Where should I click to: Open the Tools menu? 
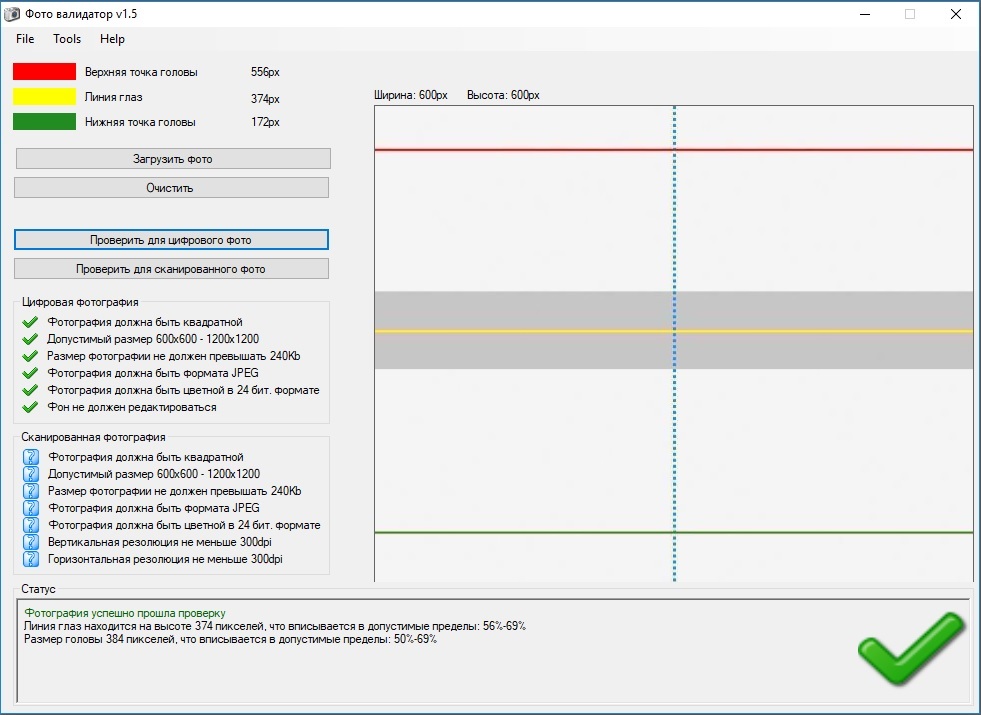click(67, 39)
